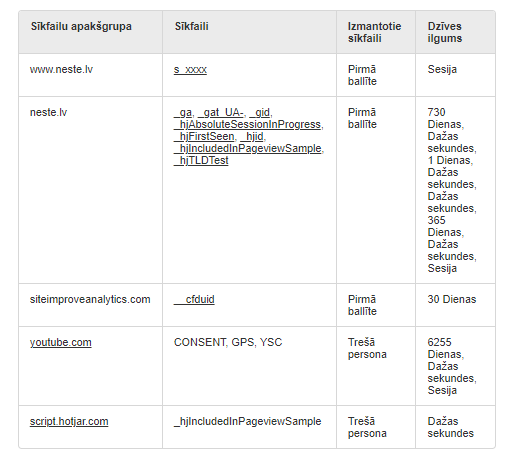Select the CONSENT, GPS, YSC cell
Image resolution: width=515 pixels, height=467 pixels.
tap(249, 366)
